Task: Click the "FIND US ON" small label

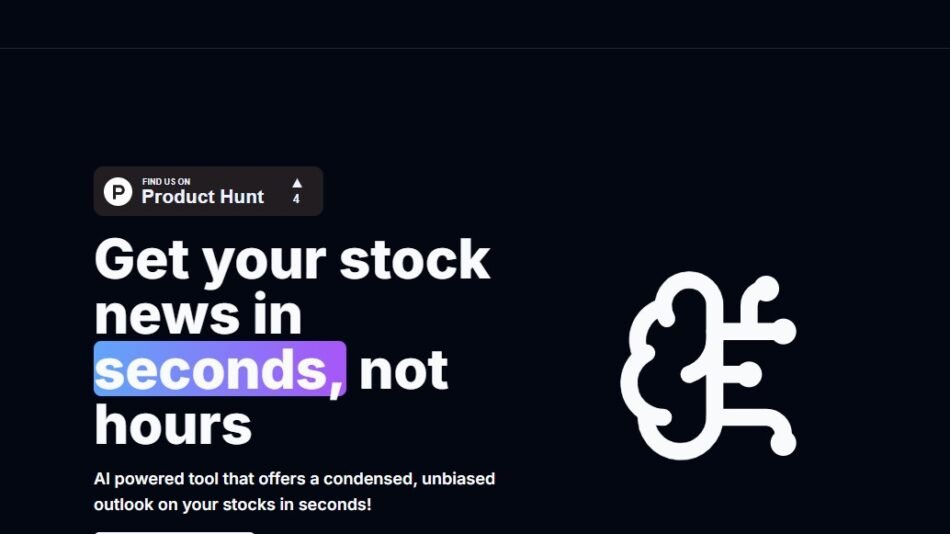Action: (166, 181)
